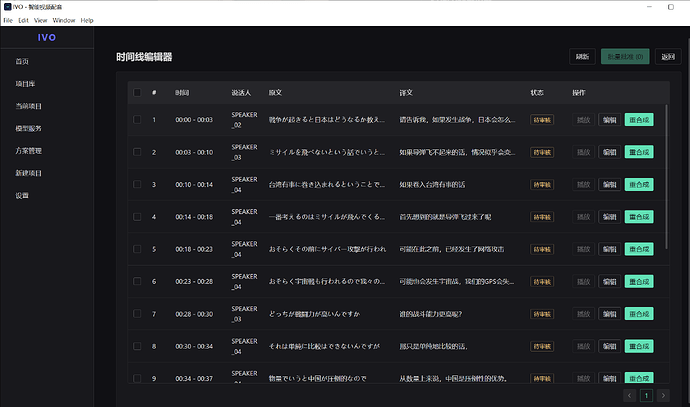The height and width of the screenshot is (407, 690).
Task: Open the Edit menu
Action: point(23,20)
